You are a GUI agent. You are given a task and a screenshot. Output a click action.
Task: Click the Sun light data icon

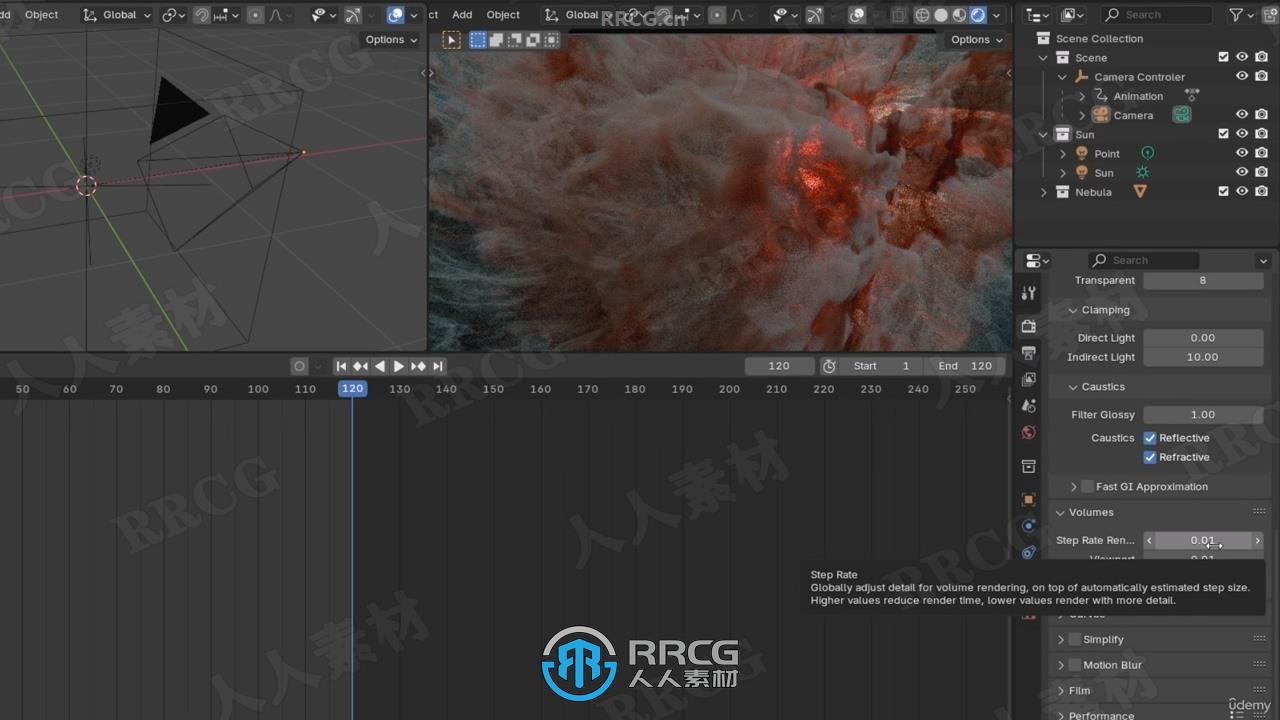coord(1142,172)
